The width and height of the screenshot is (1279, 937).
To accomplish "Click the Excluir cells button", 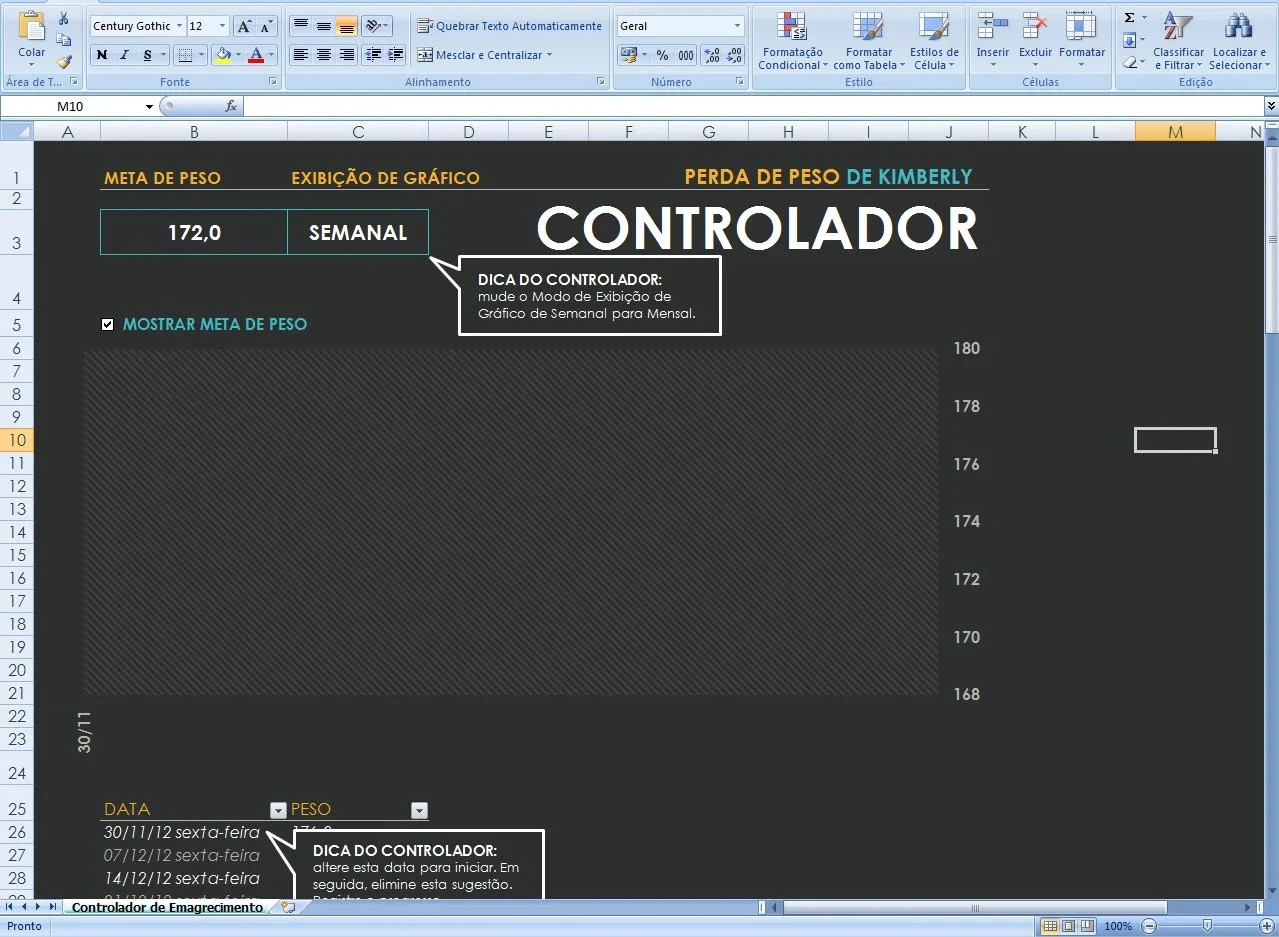I will click(1035, 40).
